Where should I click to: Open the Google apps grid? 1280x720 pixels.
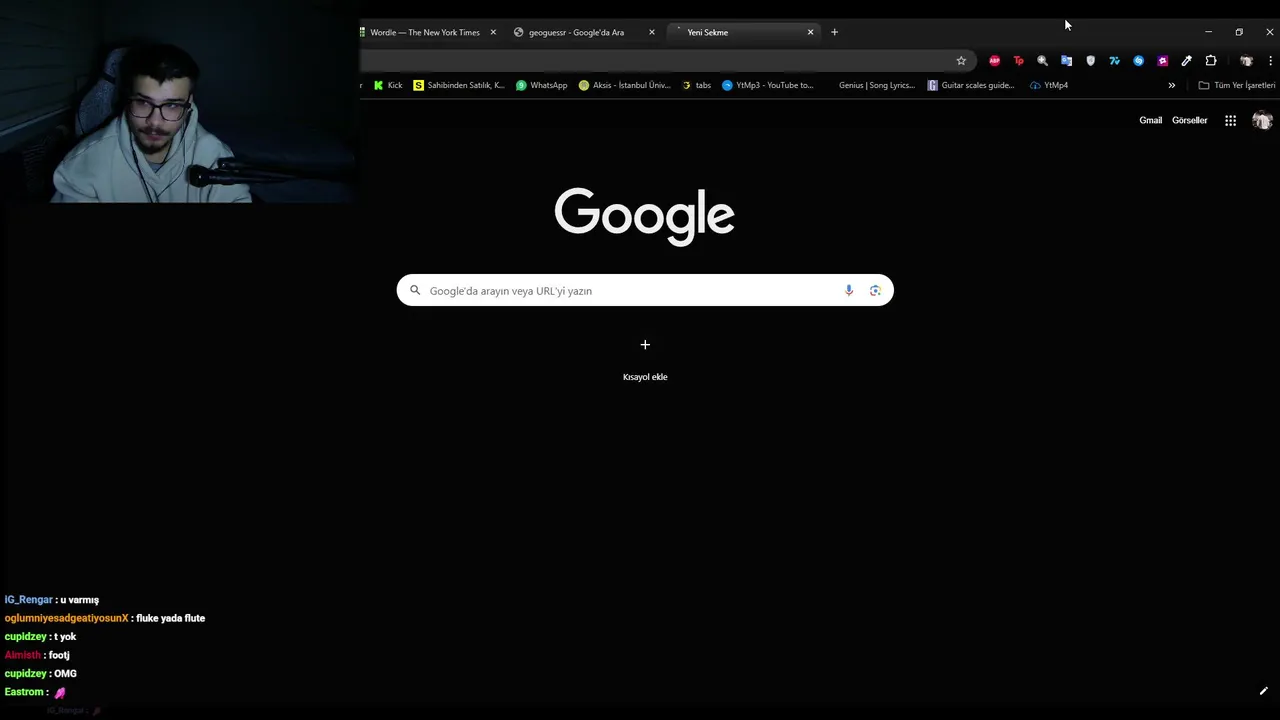1230,120
